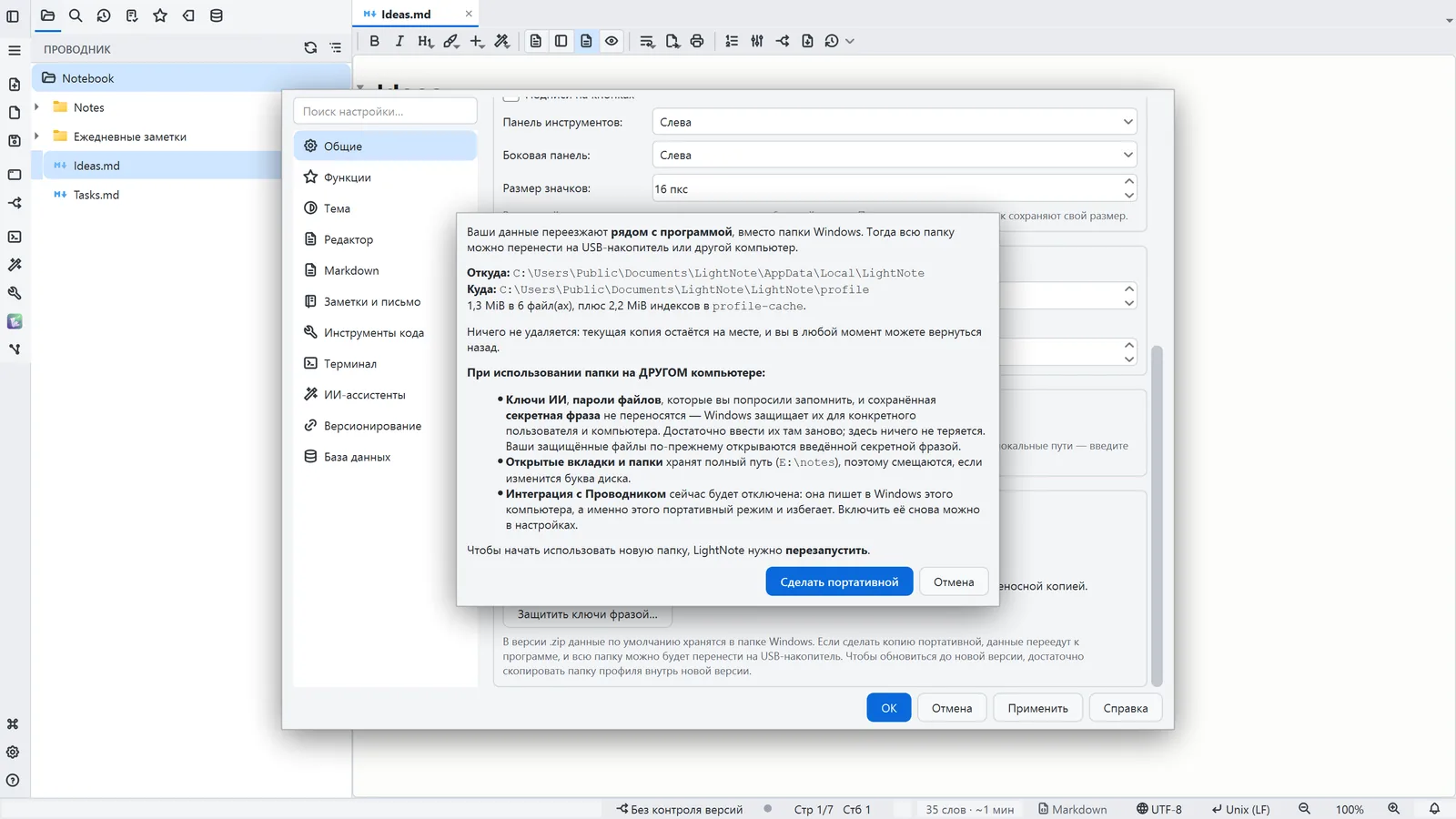
Task: Click the UTF-8 encoding in the status bar
Action: pyautogui.click(x=1159, y=809)
